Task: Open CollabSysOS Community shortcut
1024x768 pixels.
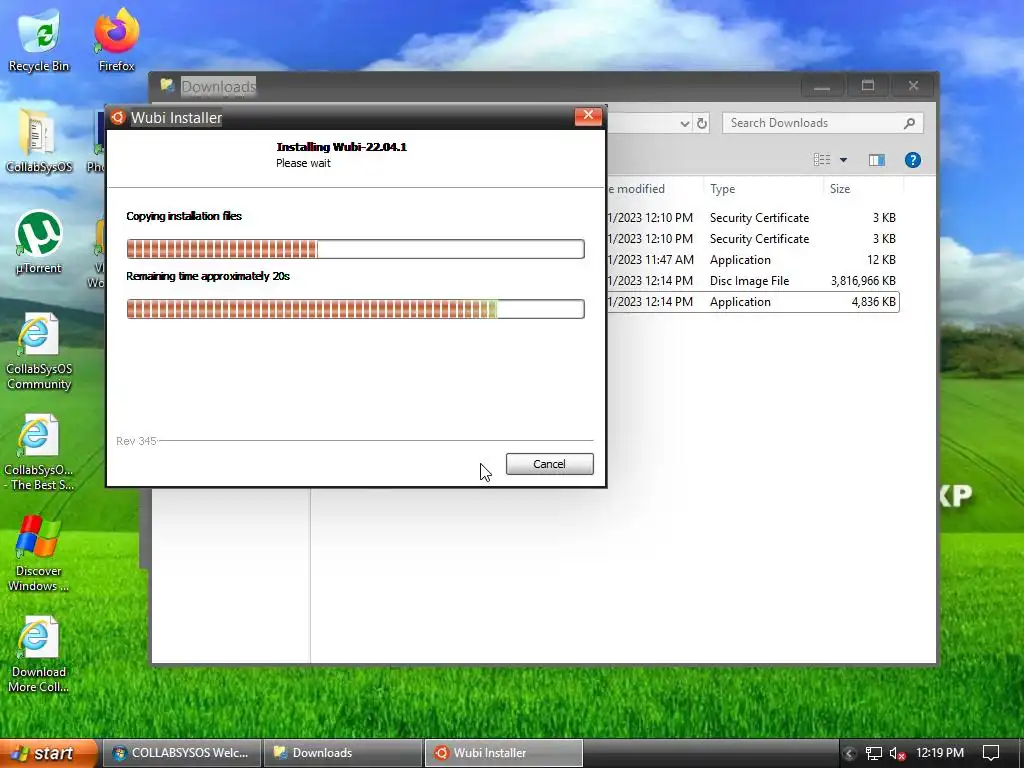Action: pyautogui.click(x=39, y=352)
